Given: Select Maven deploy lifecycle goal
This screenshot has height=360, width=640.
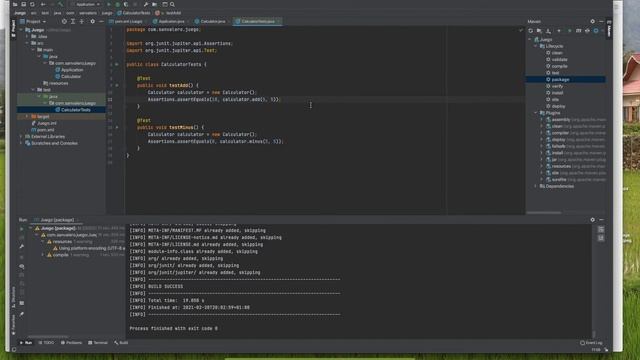Looking at the screenshot, I should tap(556, 106).
